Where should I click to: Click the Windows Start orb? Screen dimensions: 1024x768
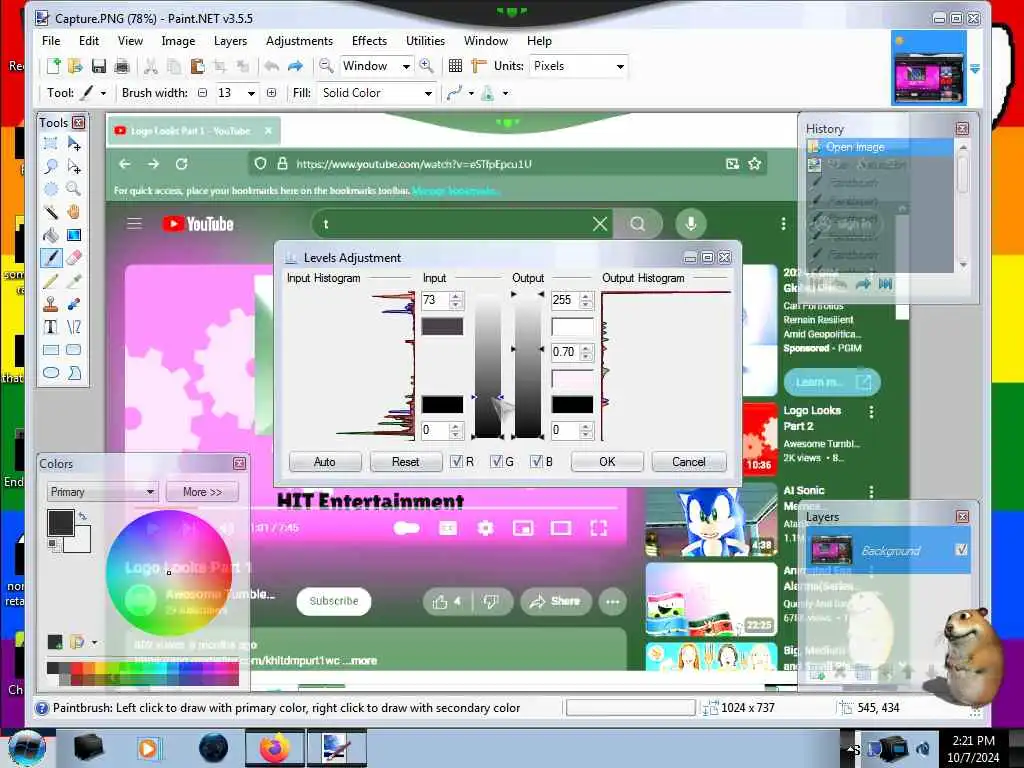[27, 748]
